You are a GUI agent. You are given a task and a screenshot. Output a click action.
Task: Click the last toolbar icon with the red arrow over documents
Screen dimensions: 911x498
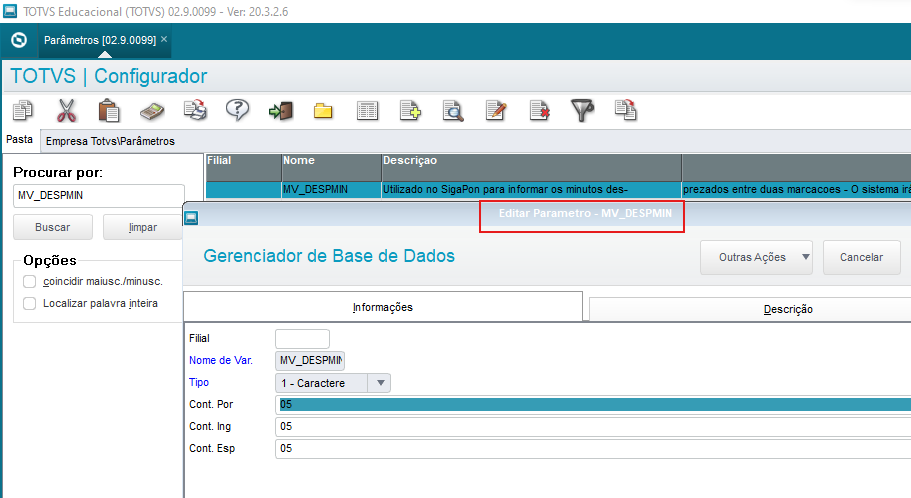[x=626, y=110]
